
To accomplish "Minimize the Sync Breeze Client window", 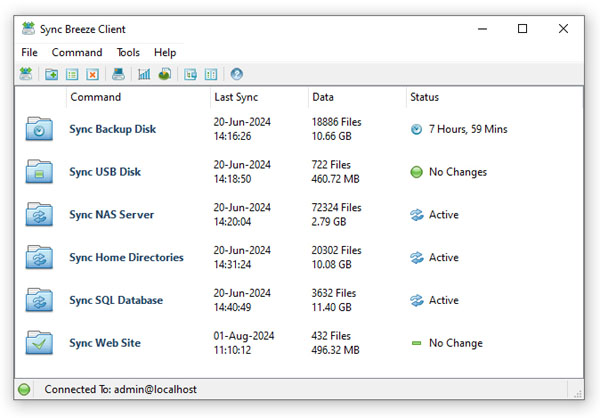I will click(x=483, y=29).
